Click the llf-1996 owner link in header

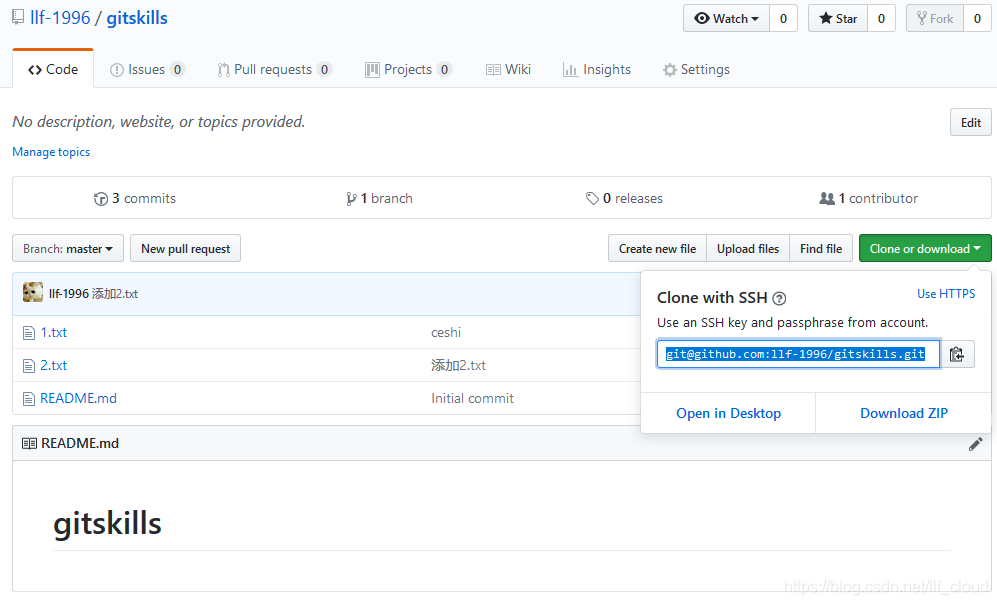pos(60,18)
